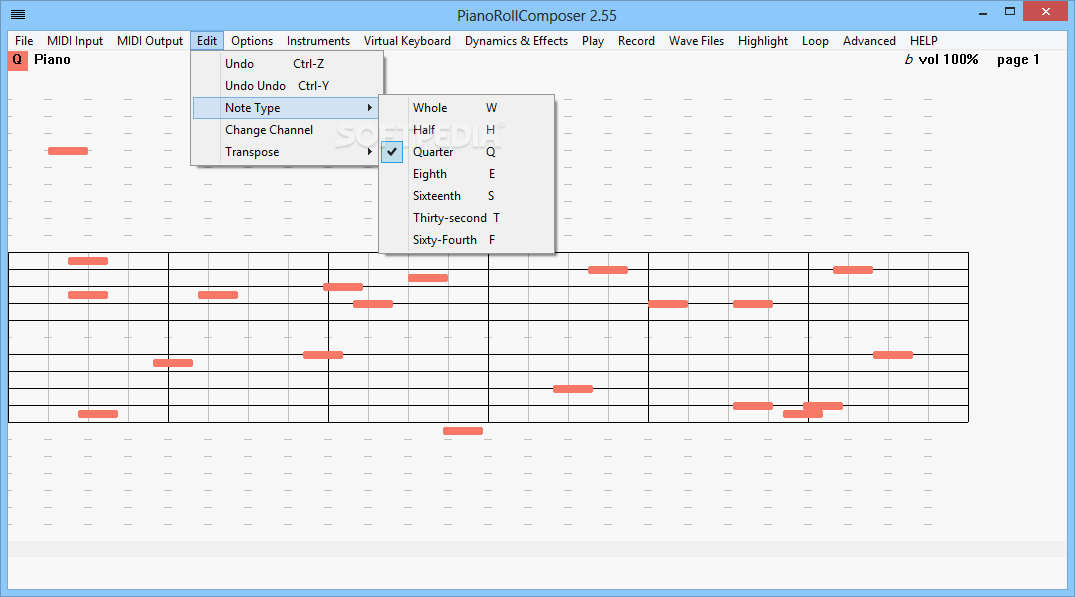Select Half note type
1075x597 pixels.
coord(466,130)
